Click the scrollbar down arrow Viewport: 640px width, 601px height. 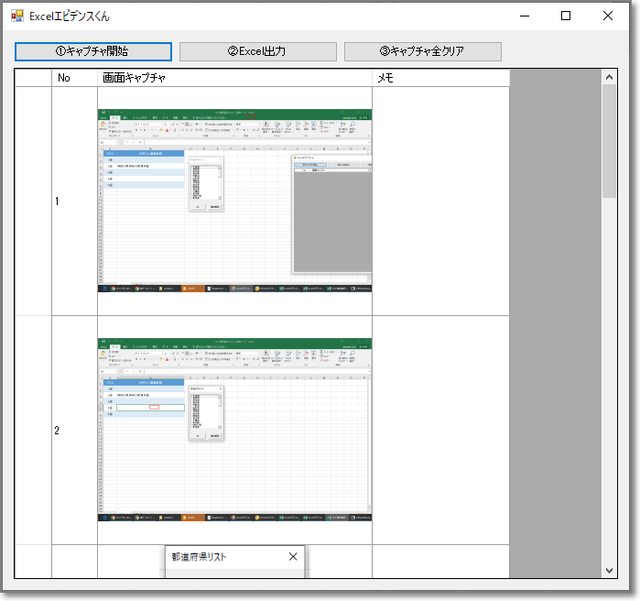click(609, 569)
